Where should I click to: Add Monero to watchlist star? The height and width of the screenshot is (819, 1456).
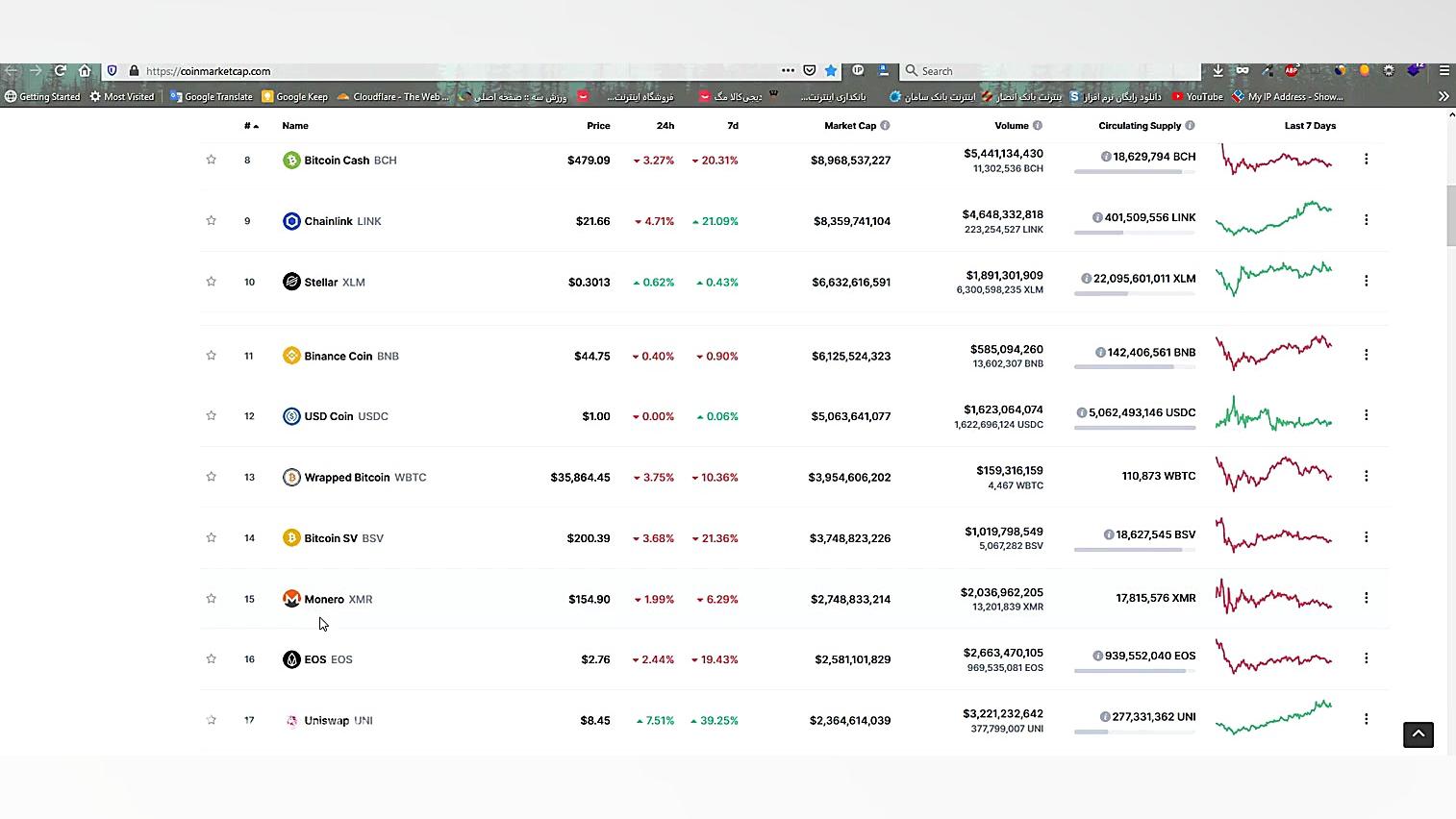click(x=211, y=598)
